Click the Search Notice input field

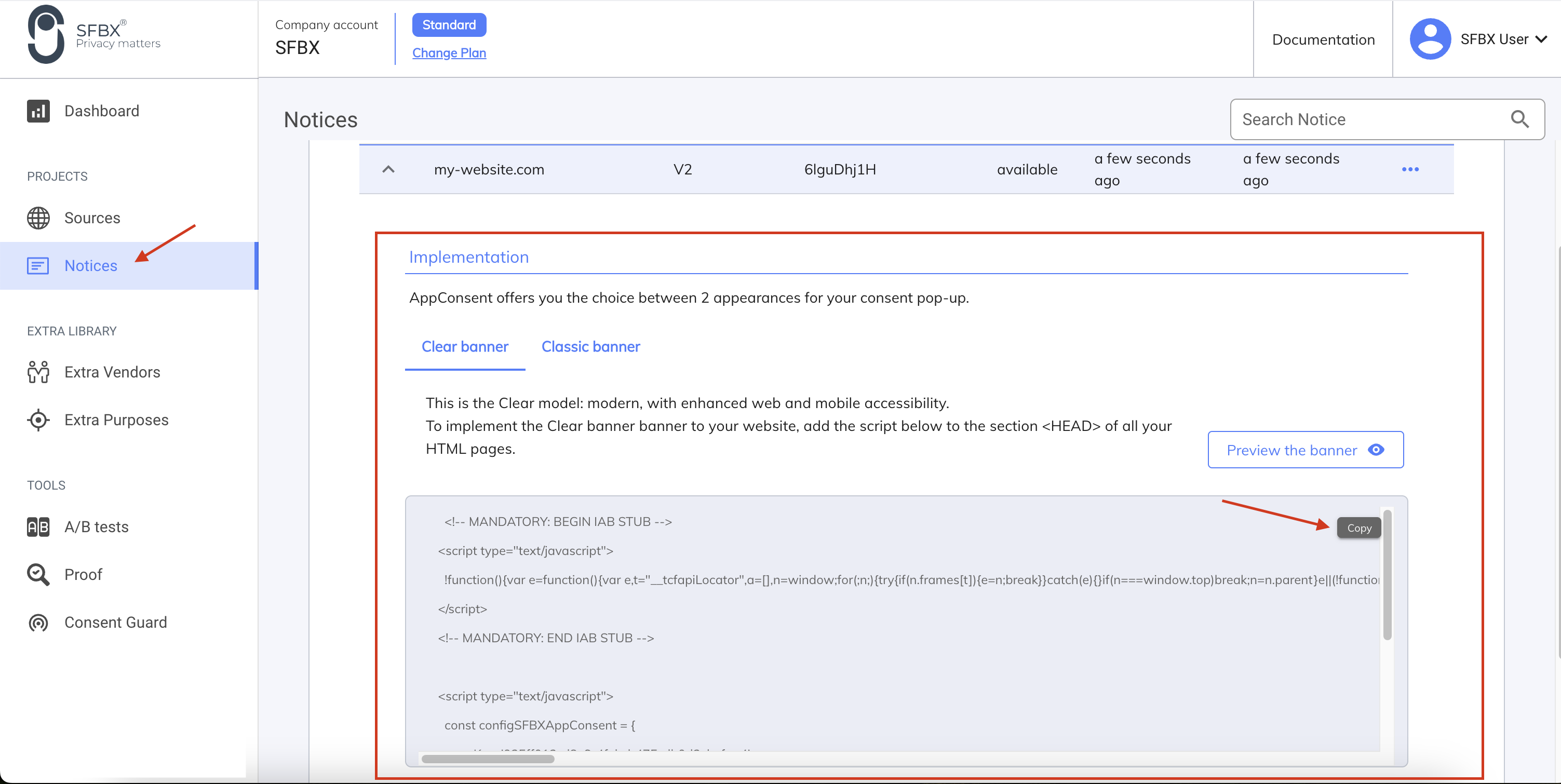1364,119
